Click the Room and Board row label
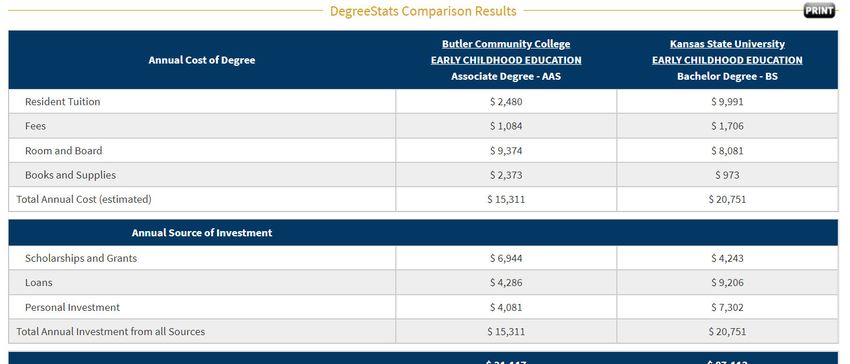Screen dimensions: 850x364 [63, 150]
